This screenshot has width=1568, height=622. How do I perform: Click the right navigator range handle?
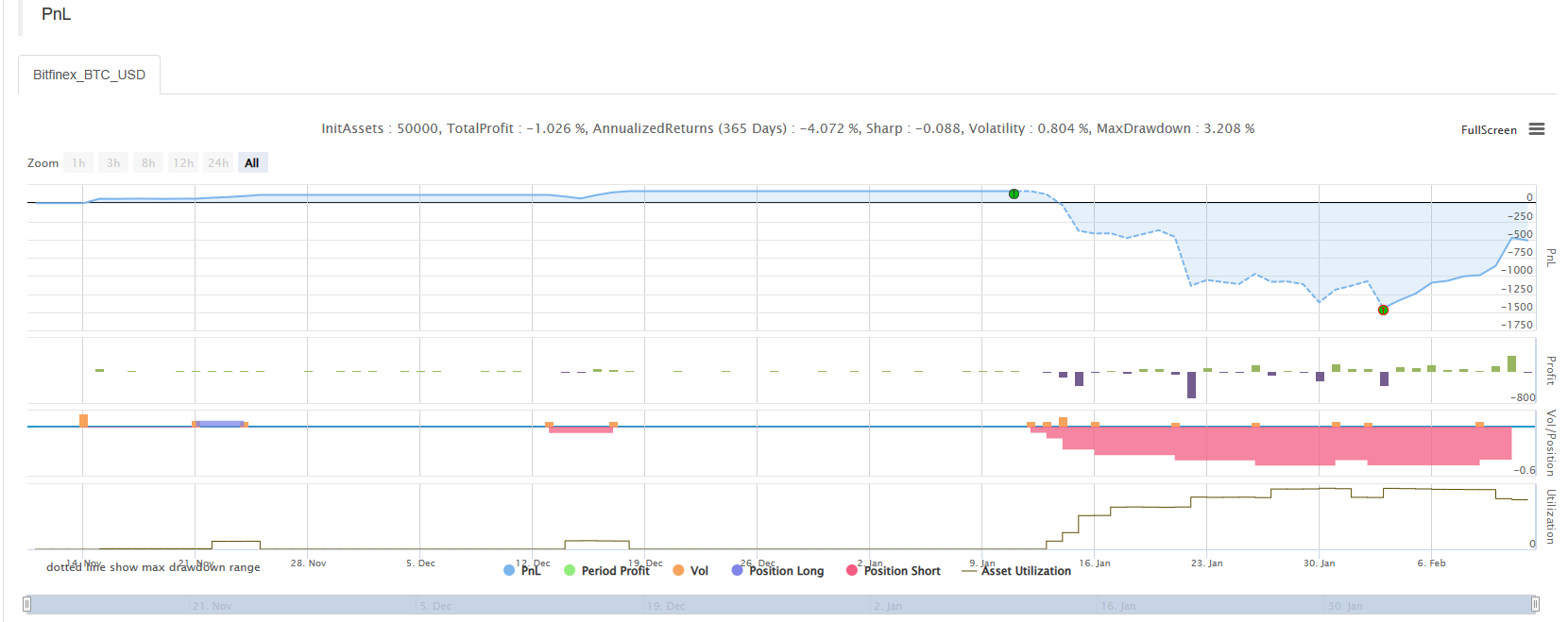[1535, 604]
